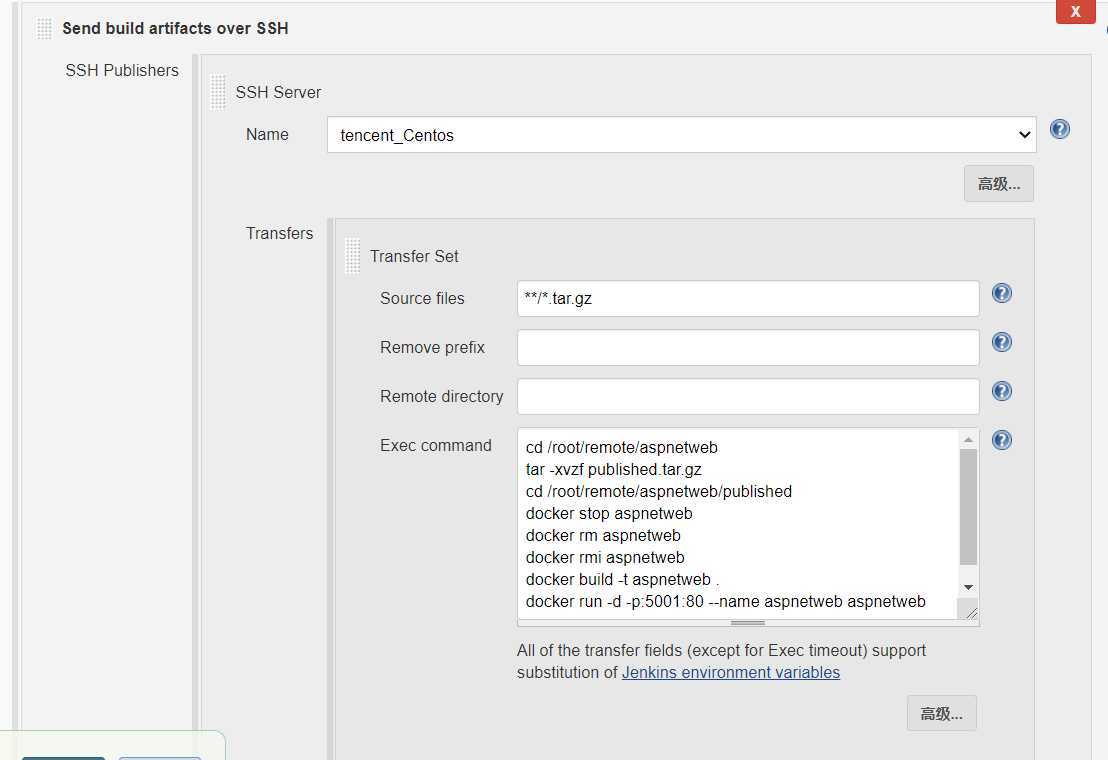Delete the Send build artifacts step
Image resolution: width=1108 pixels, height=760 pixels.
click(1075, 11)
